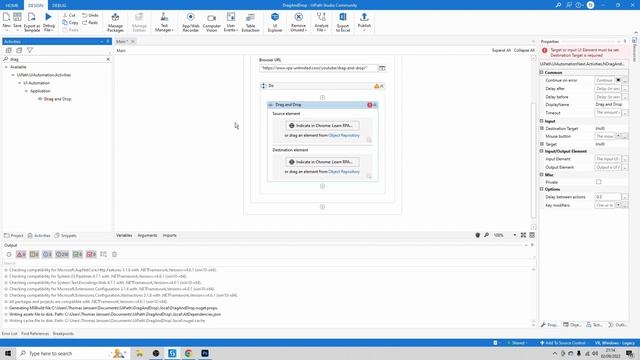Click Collapse All in designer

524,50
